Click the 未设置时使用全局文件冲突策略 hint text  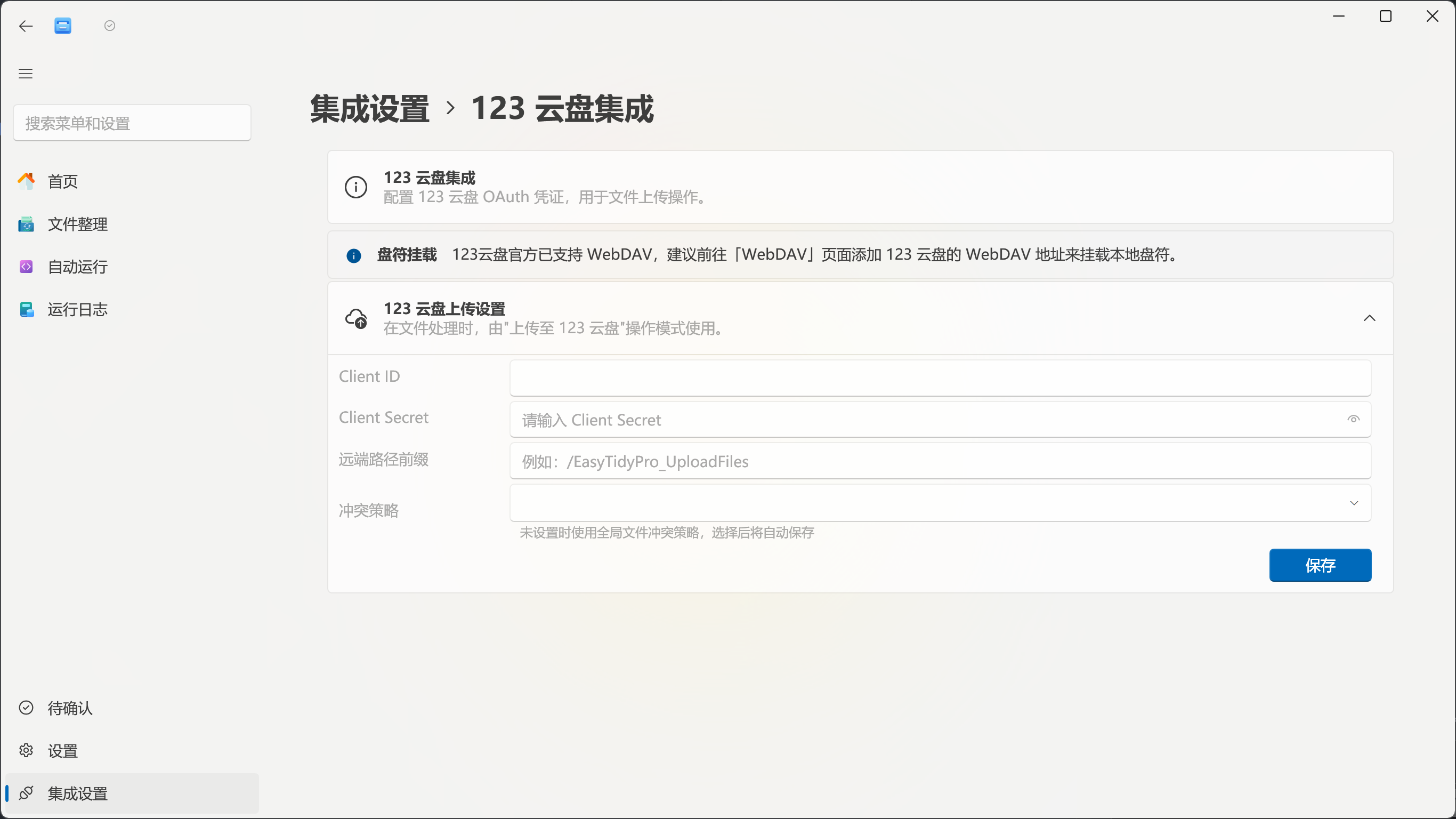667,533
